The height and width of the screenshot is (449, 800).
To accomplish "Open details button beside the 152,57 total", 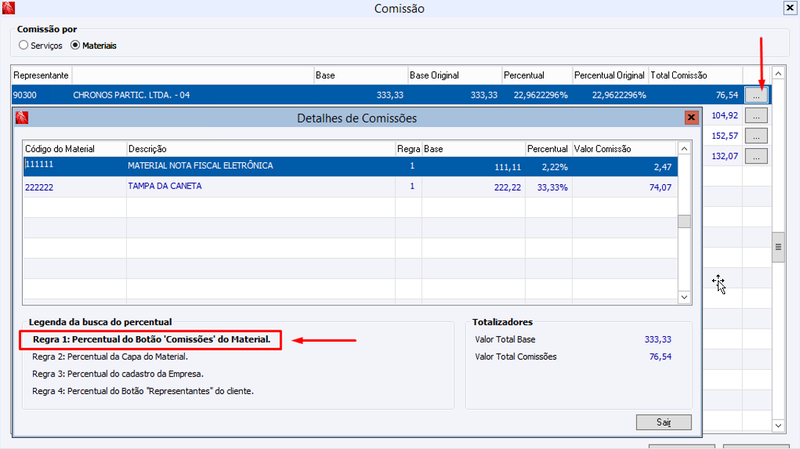I will 756,136.
